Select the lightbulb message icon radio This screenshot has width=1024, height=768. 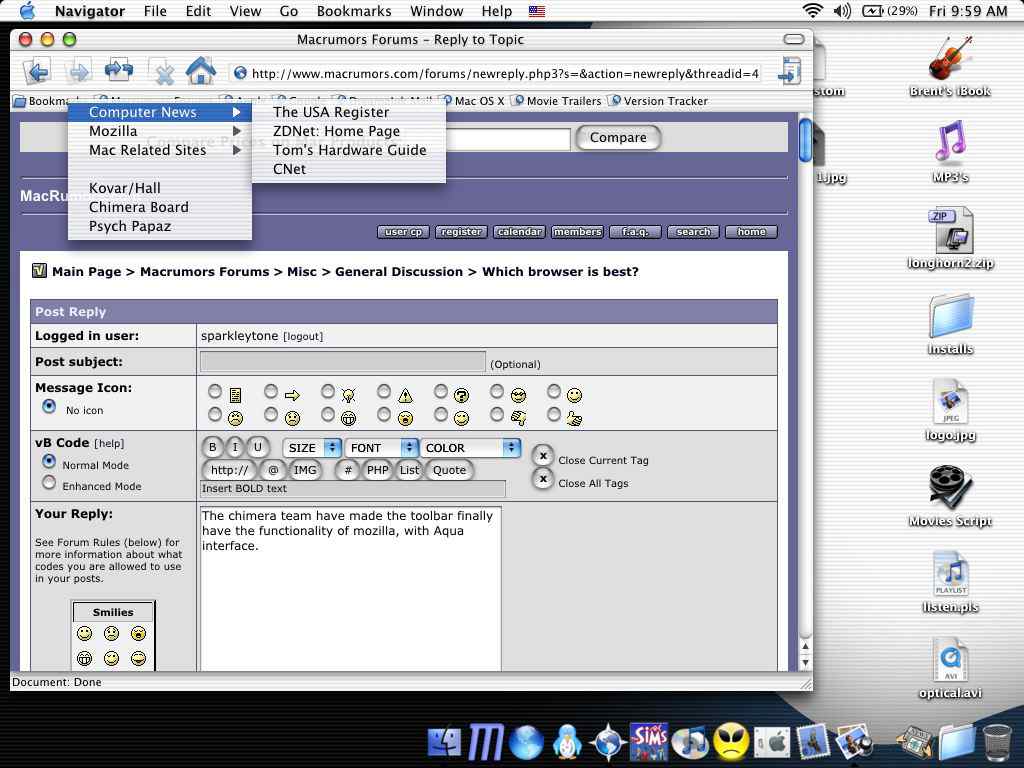(328, 391)
